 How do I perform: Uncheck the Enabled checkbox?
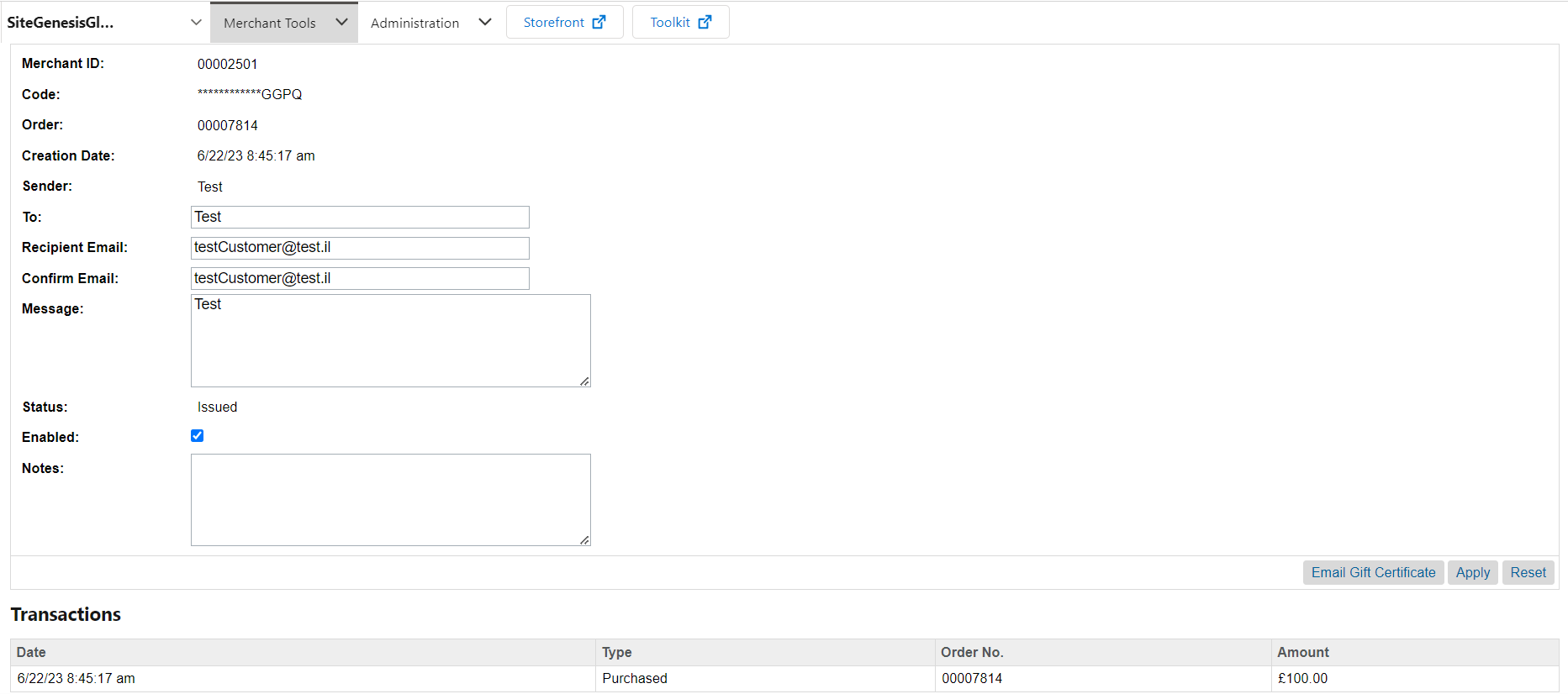pos(198,436)
